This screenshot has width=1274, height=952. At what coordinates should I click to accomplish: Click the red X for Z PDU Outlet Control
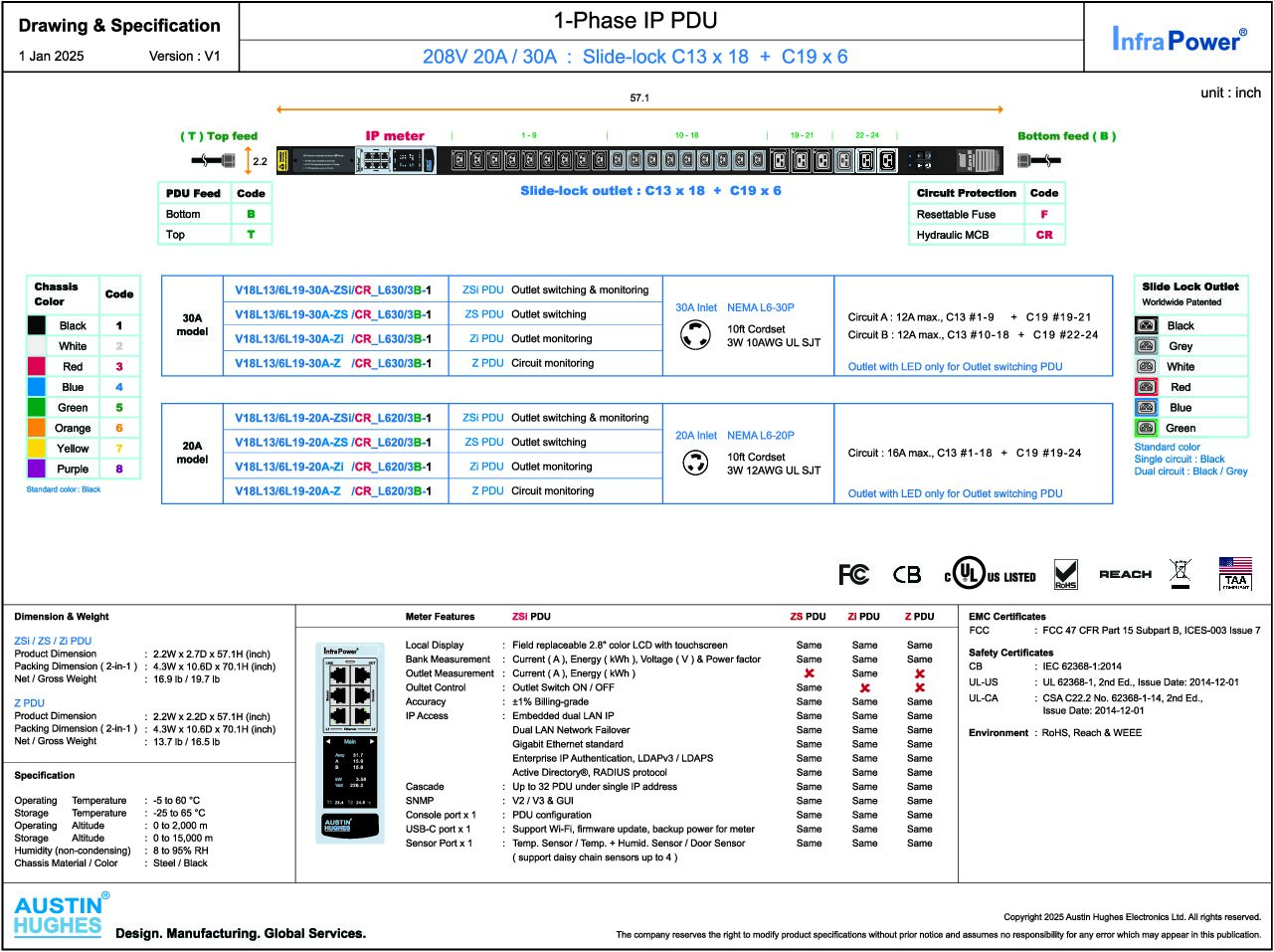tap(920, 687)
